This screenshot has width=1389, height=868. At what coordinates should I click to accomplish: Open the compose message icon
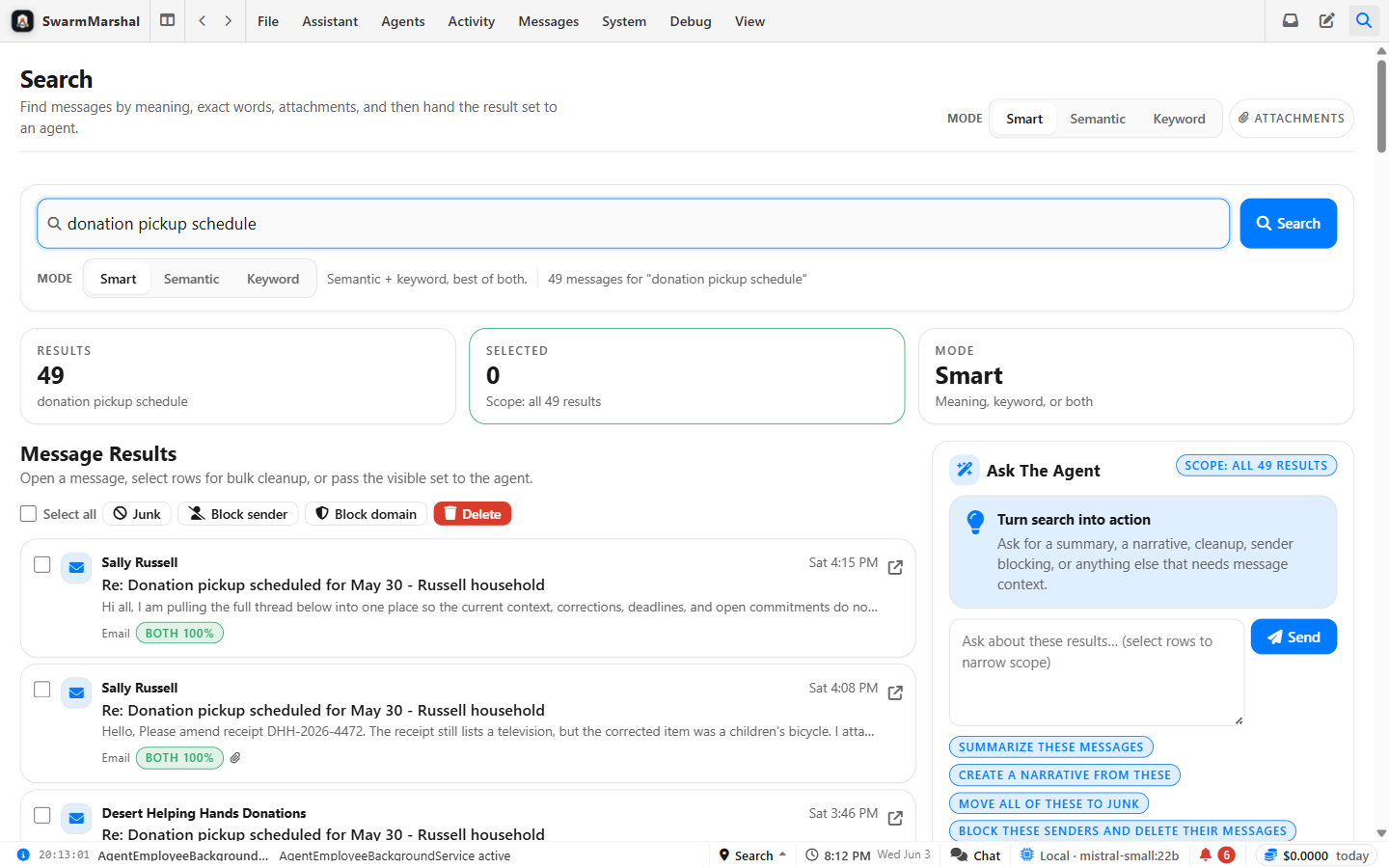pos(1326,20)
